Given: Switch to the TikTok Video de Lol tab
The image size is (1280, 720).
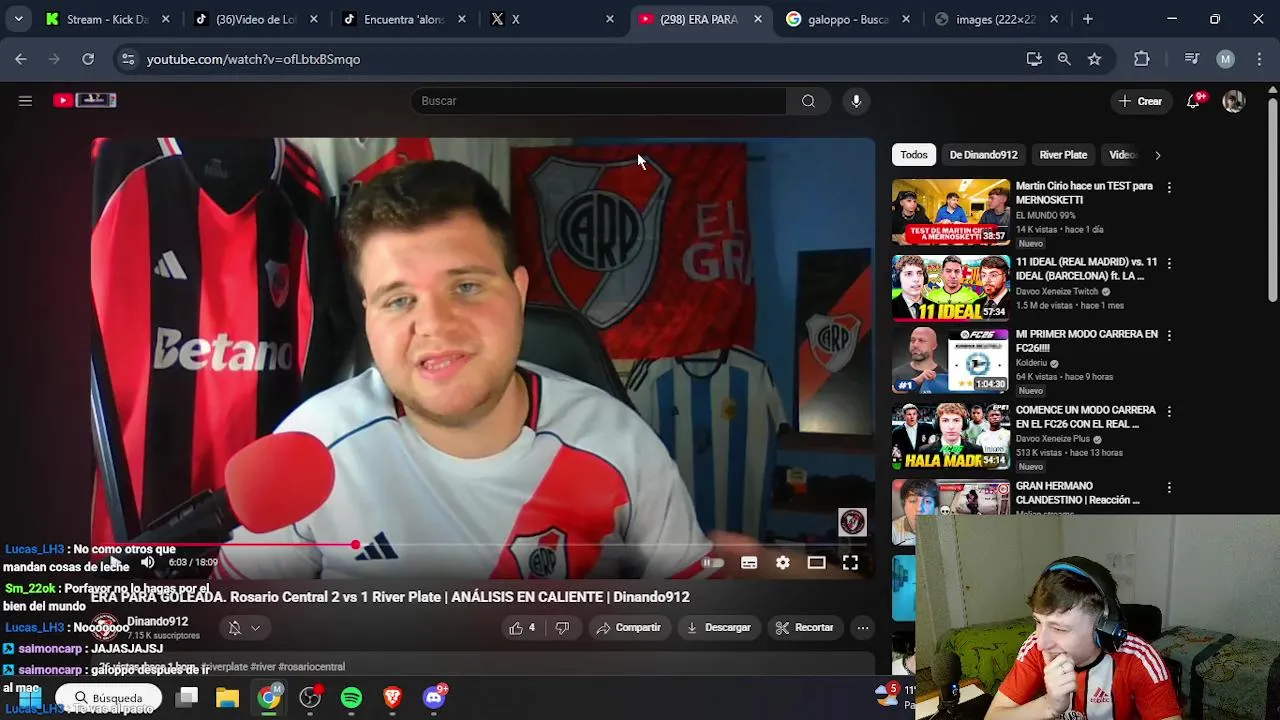Looking at the screenshot, I should click(255, 19).
